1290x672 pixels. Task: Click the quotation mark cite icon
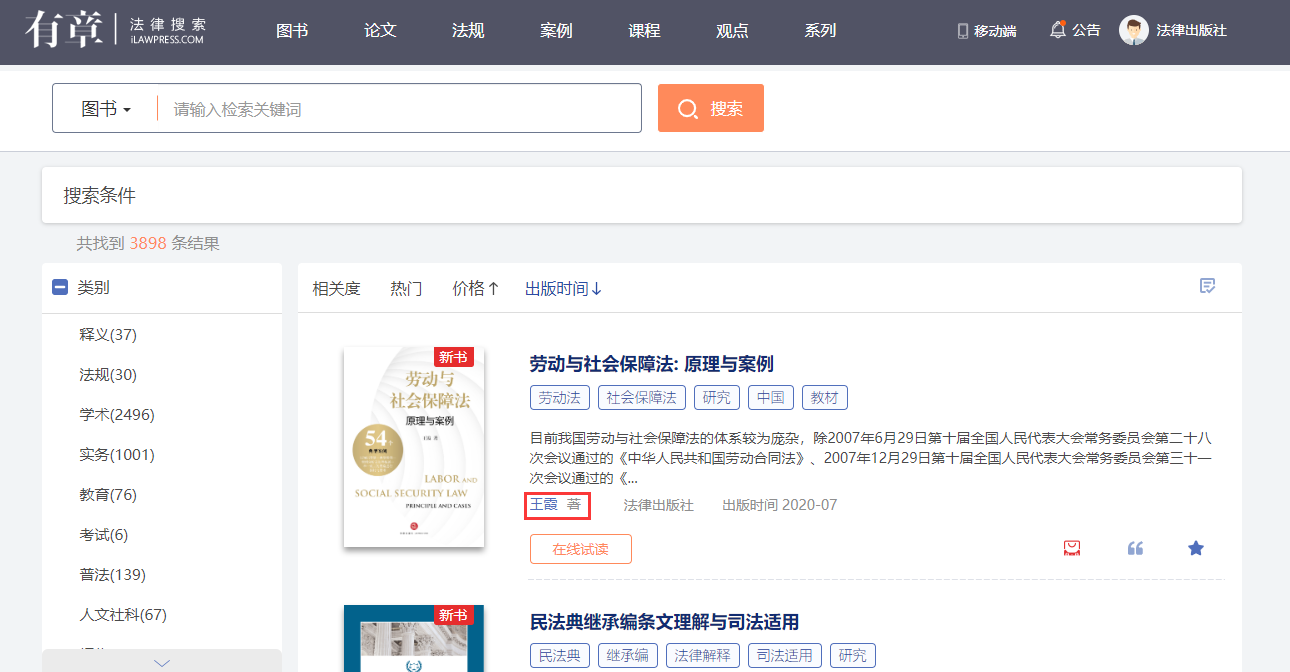click(x=1135, y=548)
